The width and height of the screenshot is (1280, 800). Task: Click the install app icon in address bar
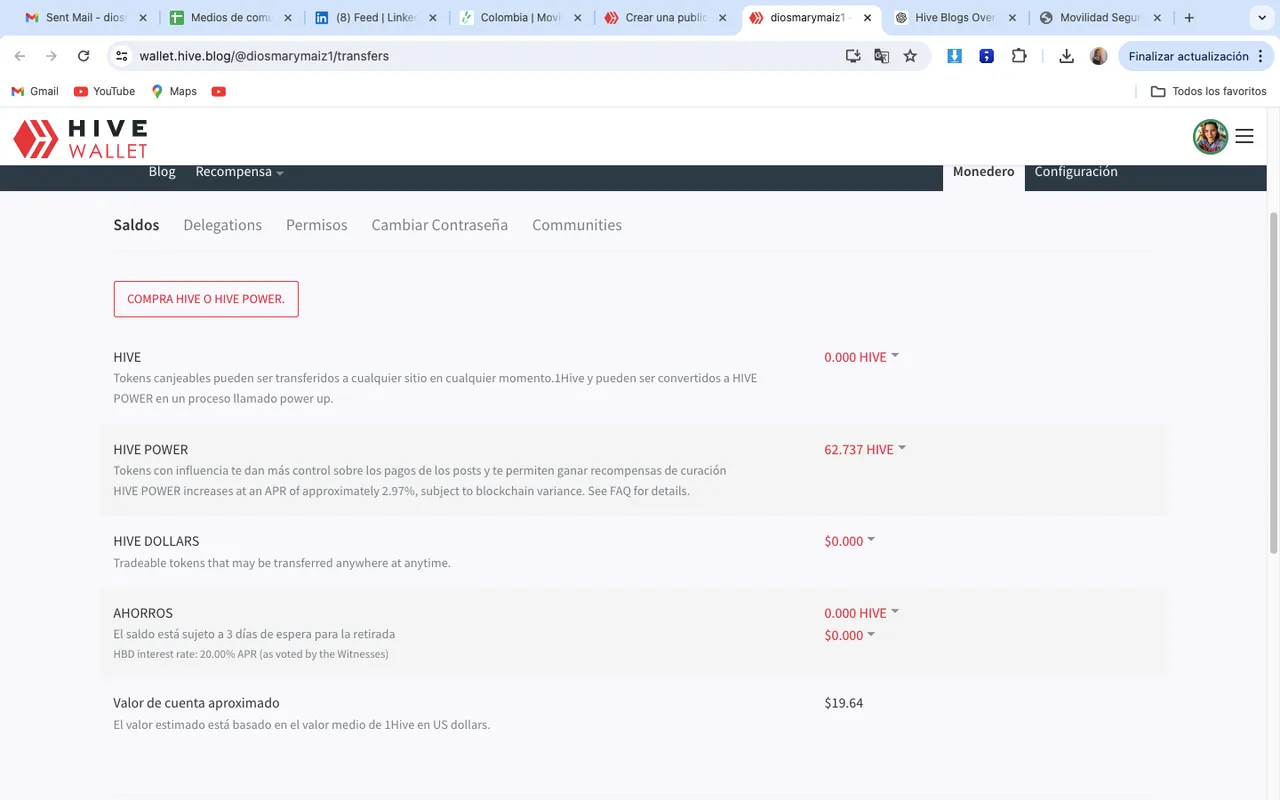point(853,56)
